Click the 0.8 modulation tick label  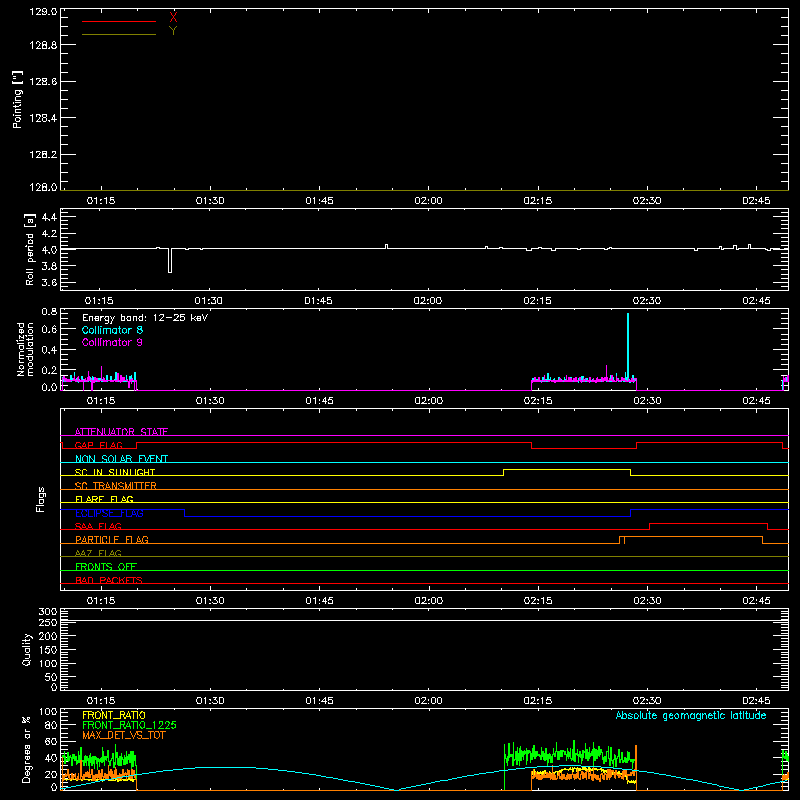(49, 312)
